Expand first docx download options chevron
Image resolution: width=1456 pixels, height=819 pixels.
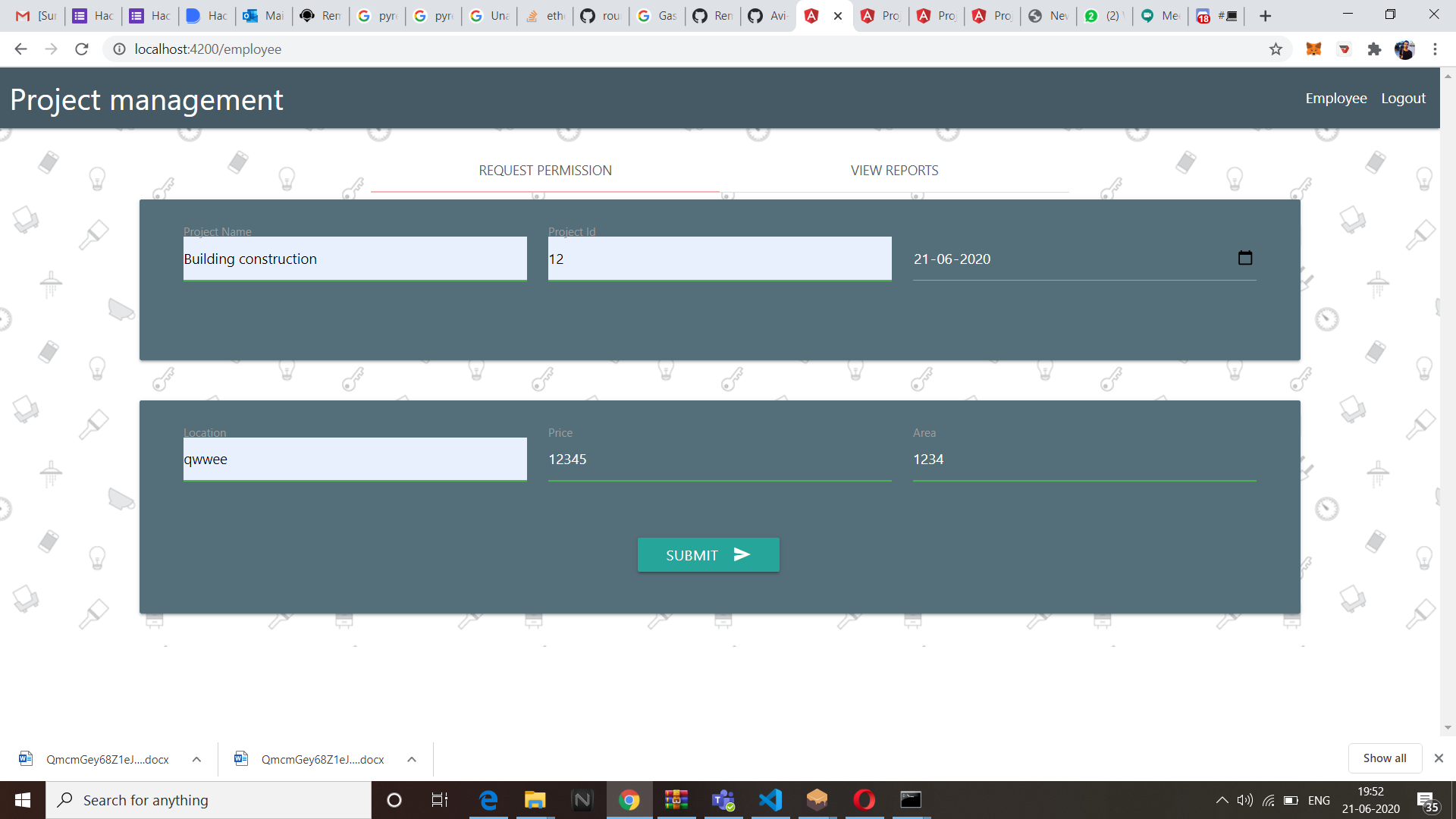pyautogui.click(x=196, y=759)
